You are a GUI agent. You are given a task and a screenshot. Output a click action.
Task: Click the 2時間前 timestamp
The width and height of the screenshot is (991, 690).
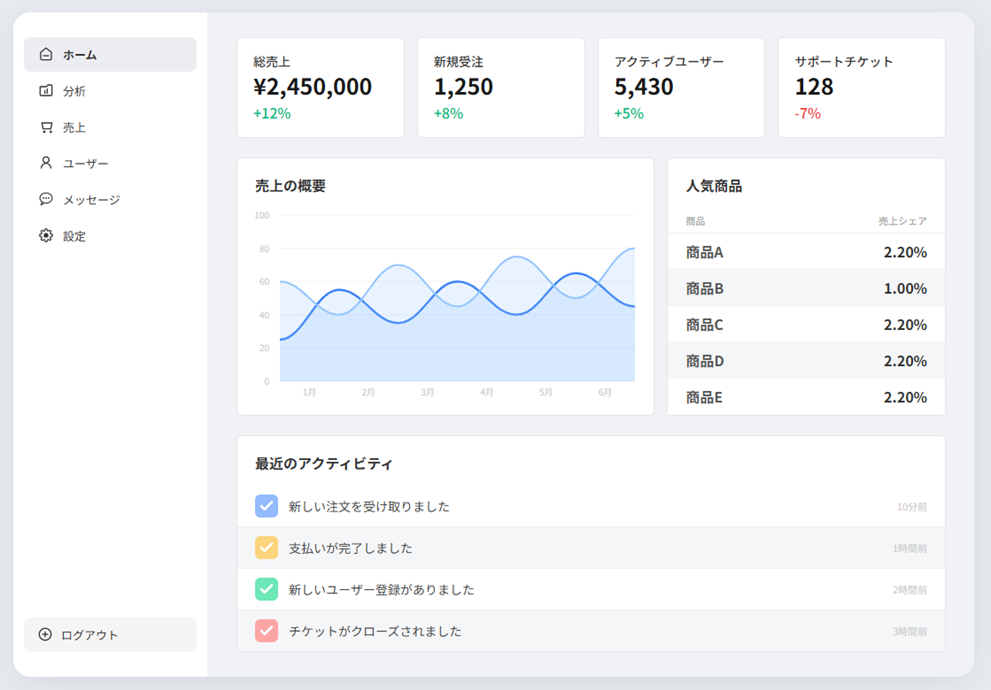tap(910, 590)
